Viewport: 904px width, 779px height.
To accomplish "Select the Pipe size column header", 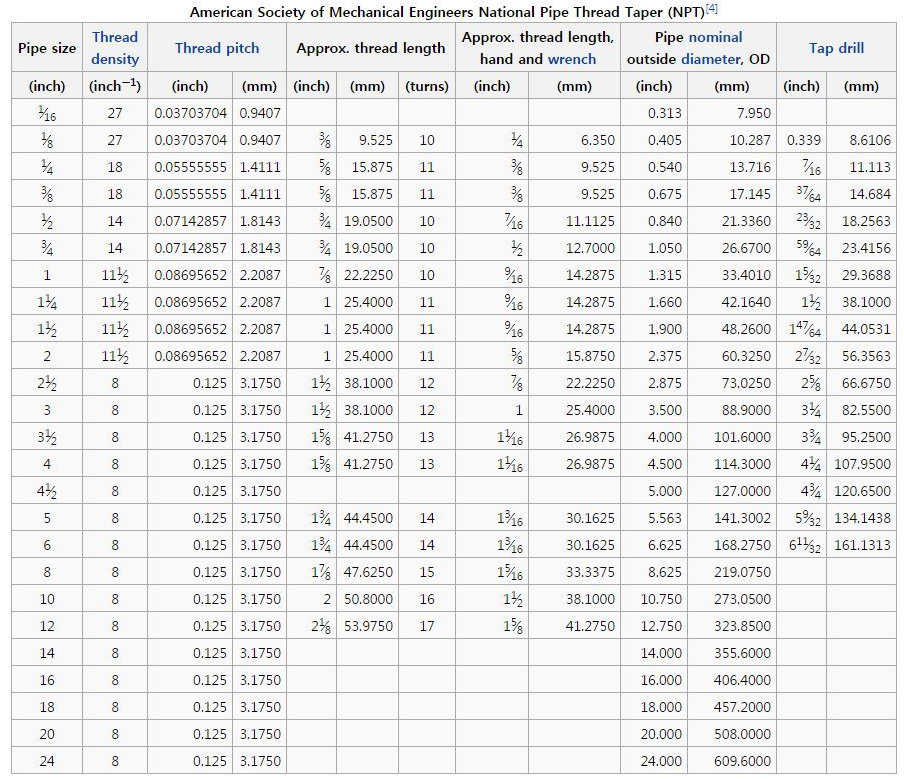I will [x=47, y=48].
